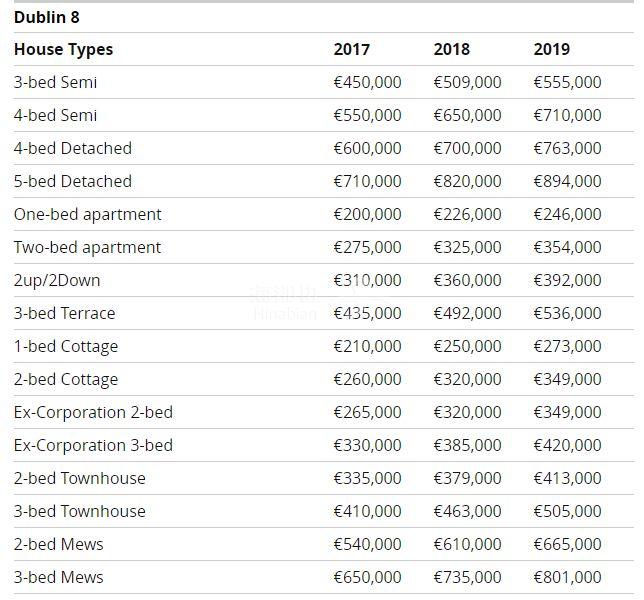Click the 2up/2Down row label
This screenshot has width=644, height=600.
click(57, 280)
